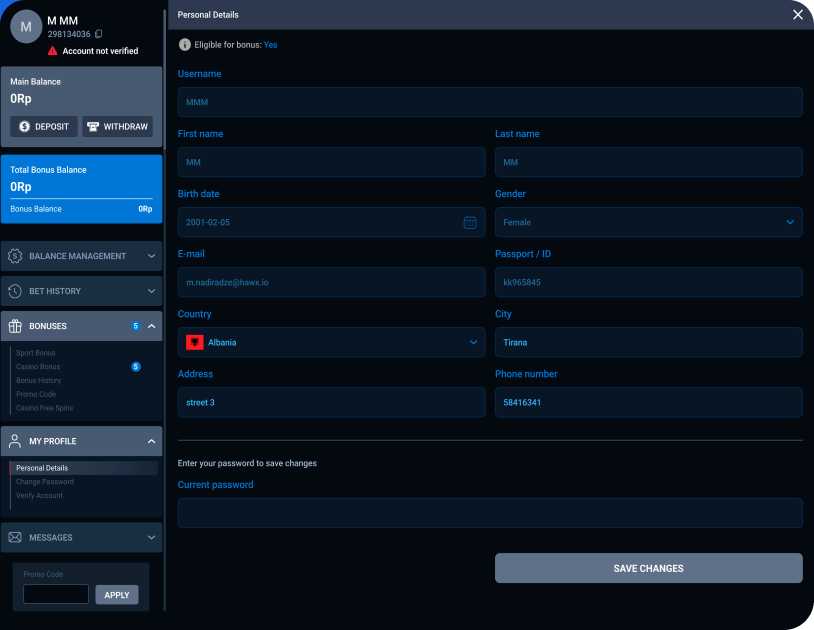Screen dimensions: 814x630
Task: Open the Country dropdown
Action: point(331,342)
